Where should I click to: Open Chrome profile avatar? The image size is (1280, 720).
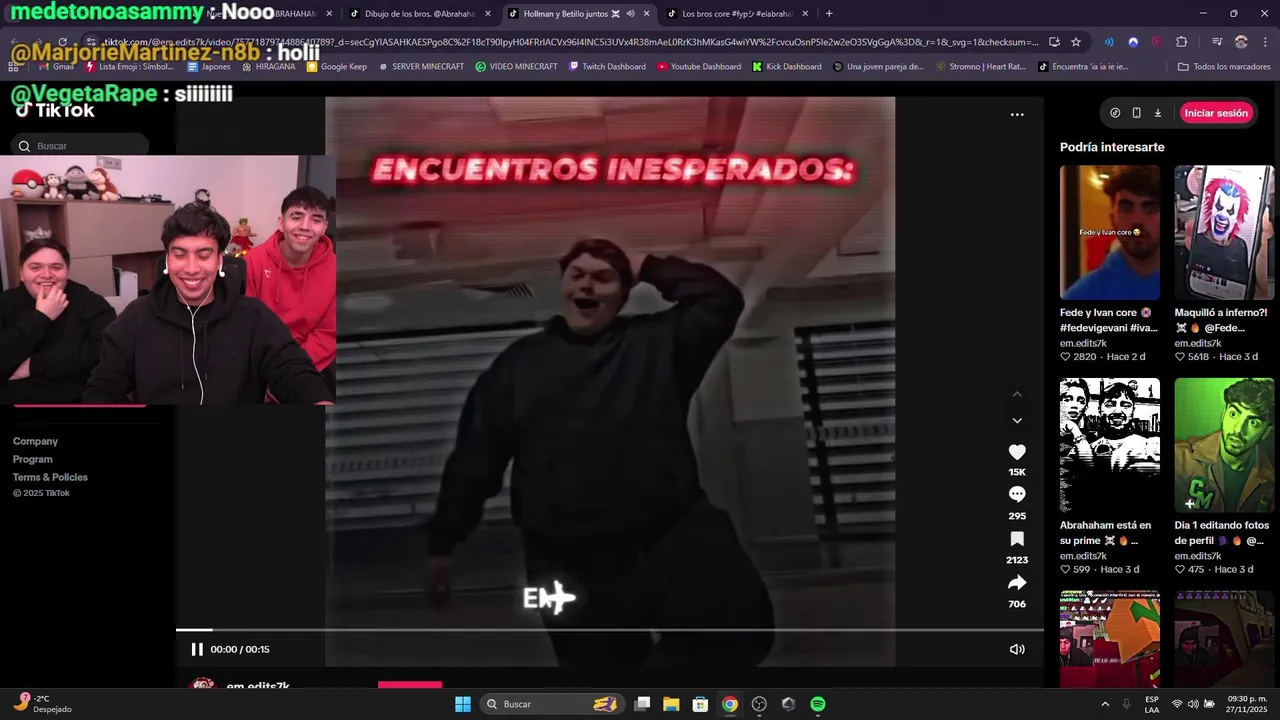coord(1241,42)
